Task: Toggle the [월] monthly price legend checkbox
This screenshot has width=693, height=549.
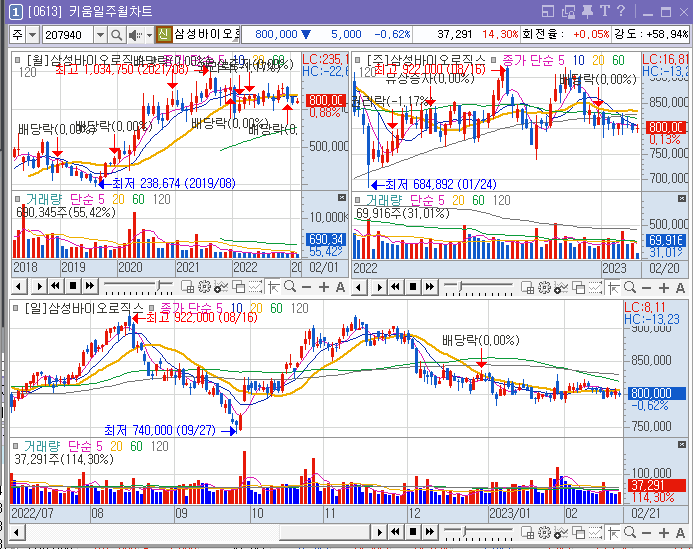Action: (17, 59)
